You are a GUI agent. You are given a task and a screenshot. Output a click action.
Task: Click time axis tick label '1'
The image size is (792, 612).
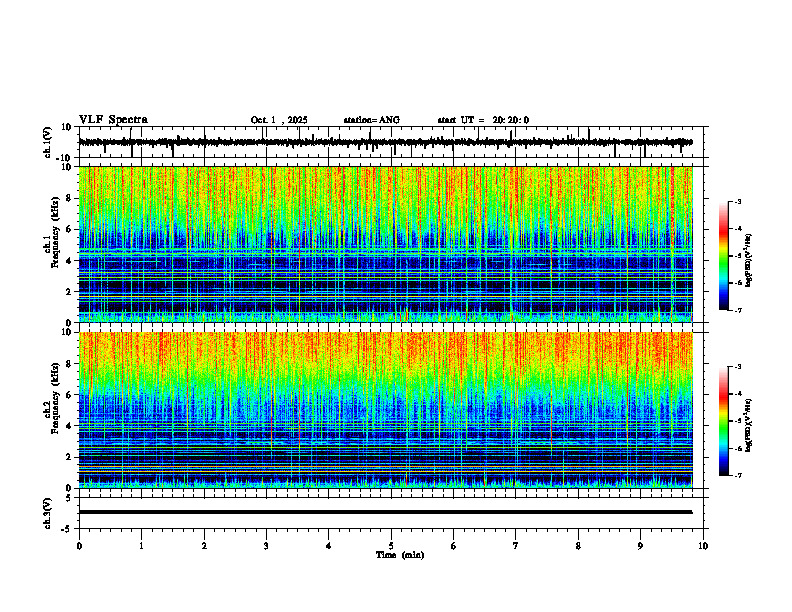[x=142, y=546]
